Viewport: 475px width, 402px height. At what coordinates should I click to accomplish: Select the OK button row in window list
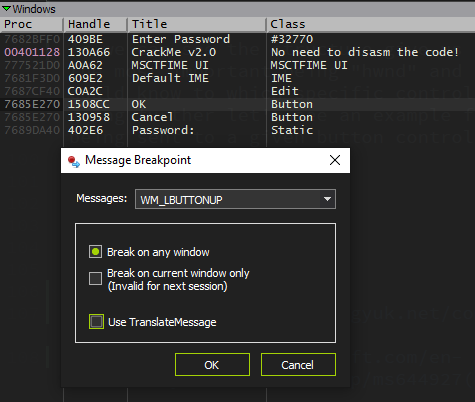point(237,104)
